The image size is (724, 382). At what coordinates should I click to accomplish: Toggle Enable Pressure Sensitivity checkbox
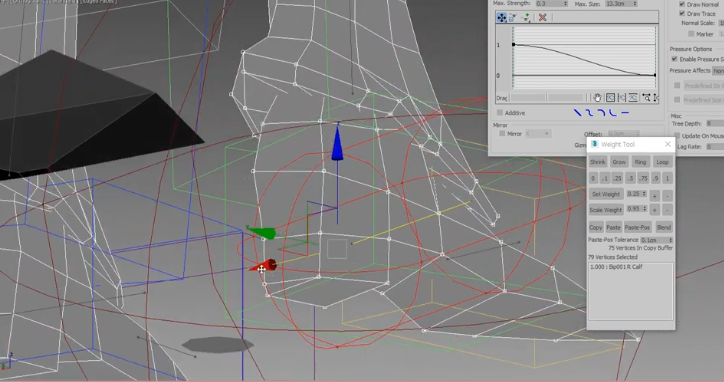pyautogui.click(x=675, y=59)
